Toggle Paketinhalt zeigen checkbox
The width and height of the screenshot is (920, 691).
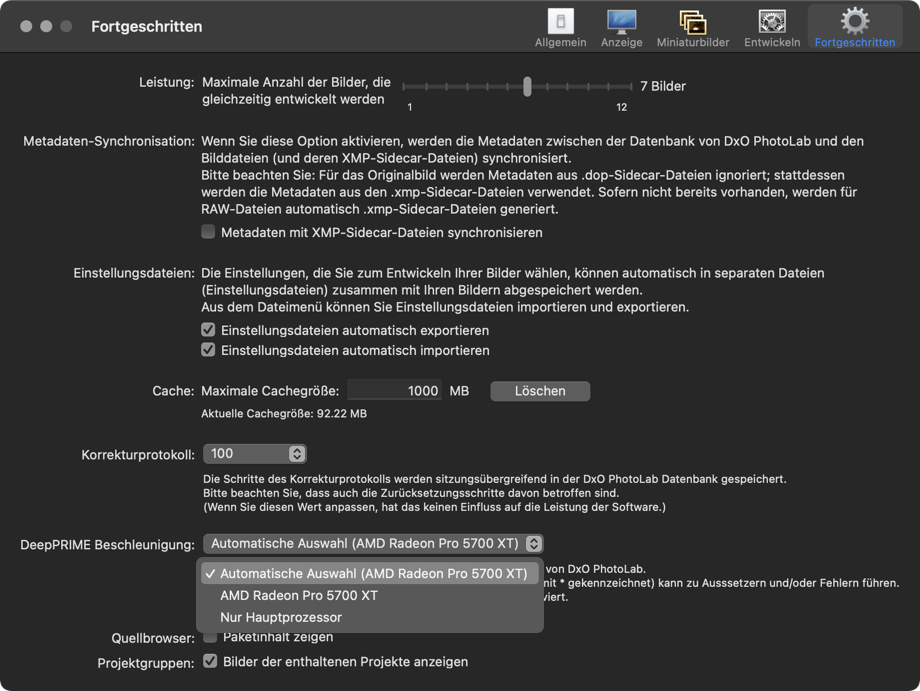point(210,637)
